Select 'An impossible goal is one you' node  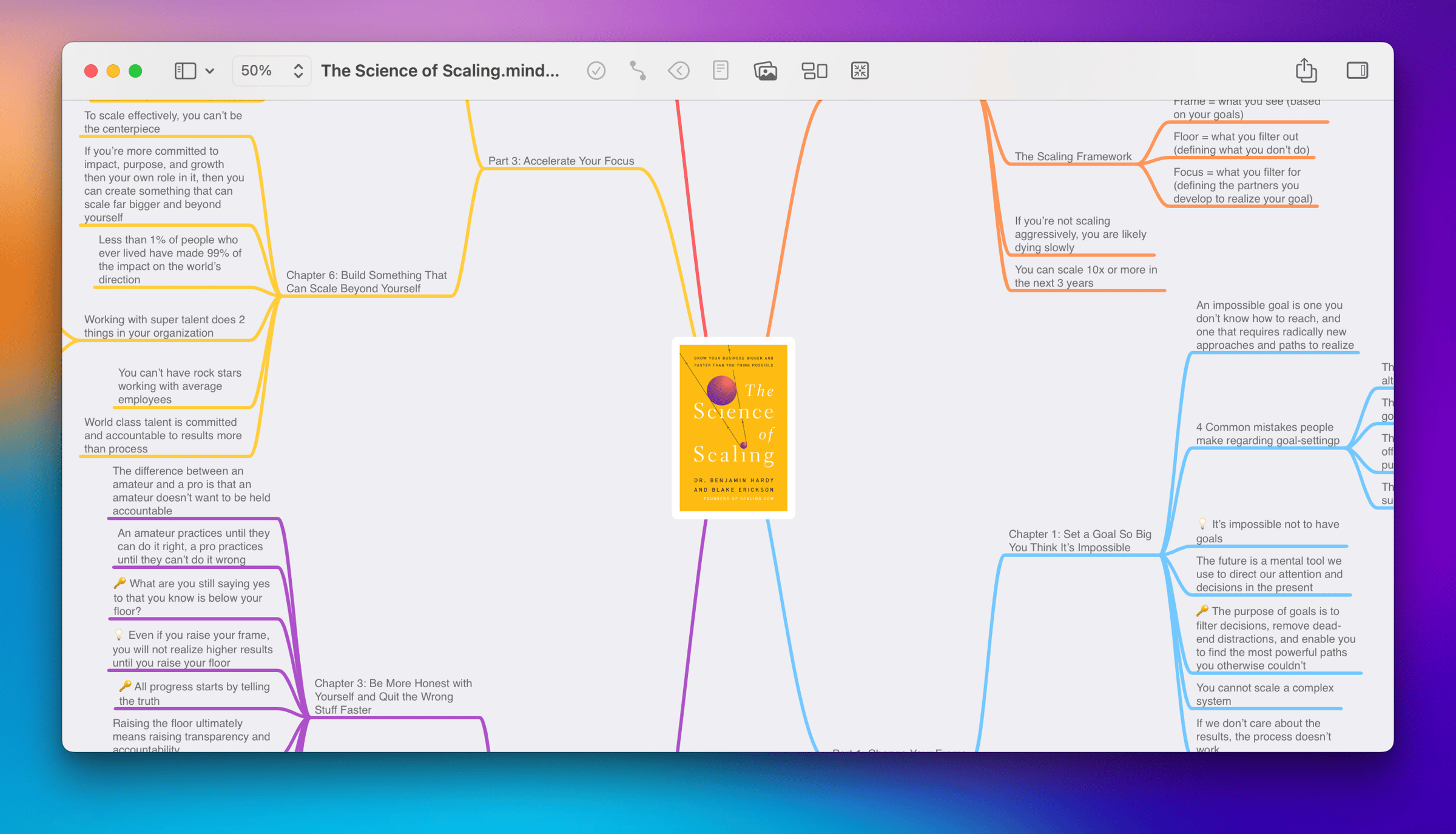tap(1275, 325)
